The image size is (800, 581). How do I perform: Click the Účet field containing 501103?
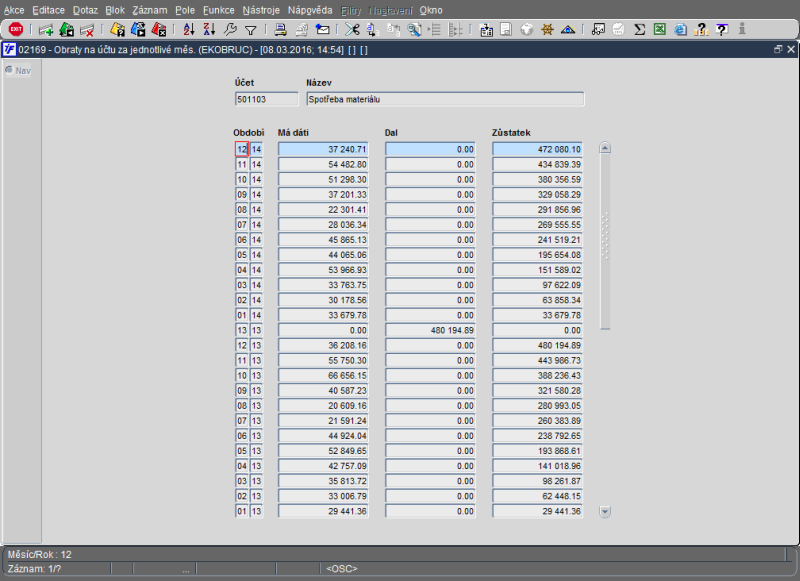coord(266,99)
